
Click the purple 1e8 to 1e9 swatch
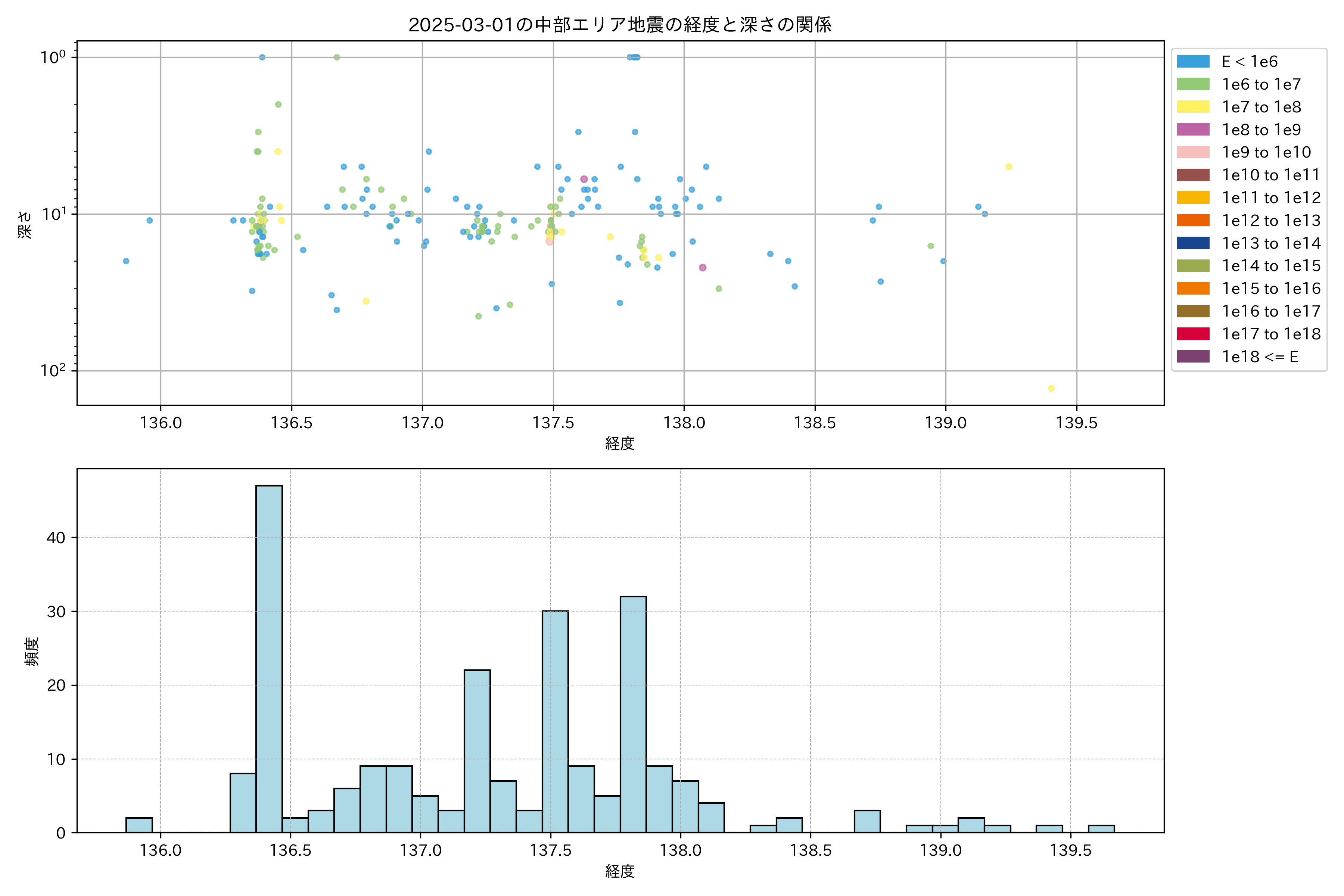pyautogui.click(x=1193, y=130)
